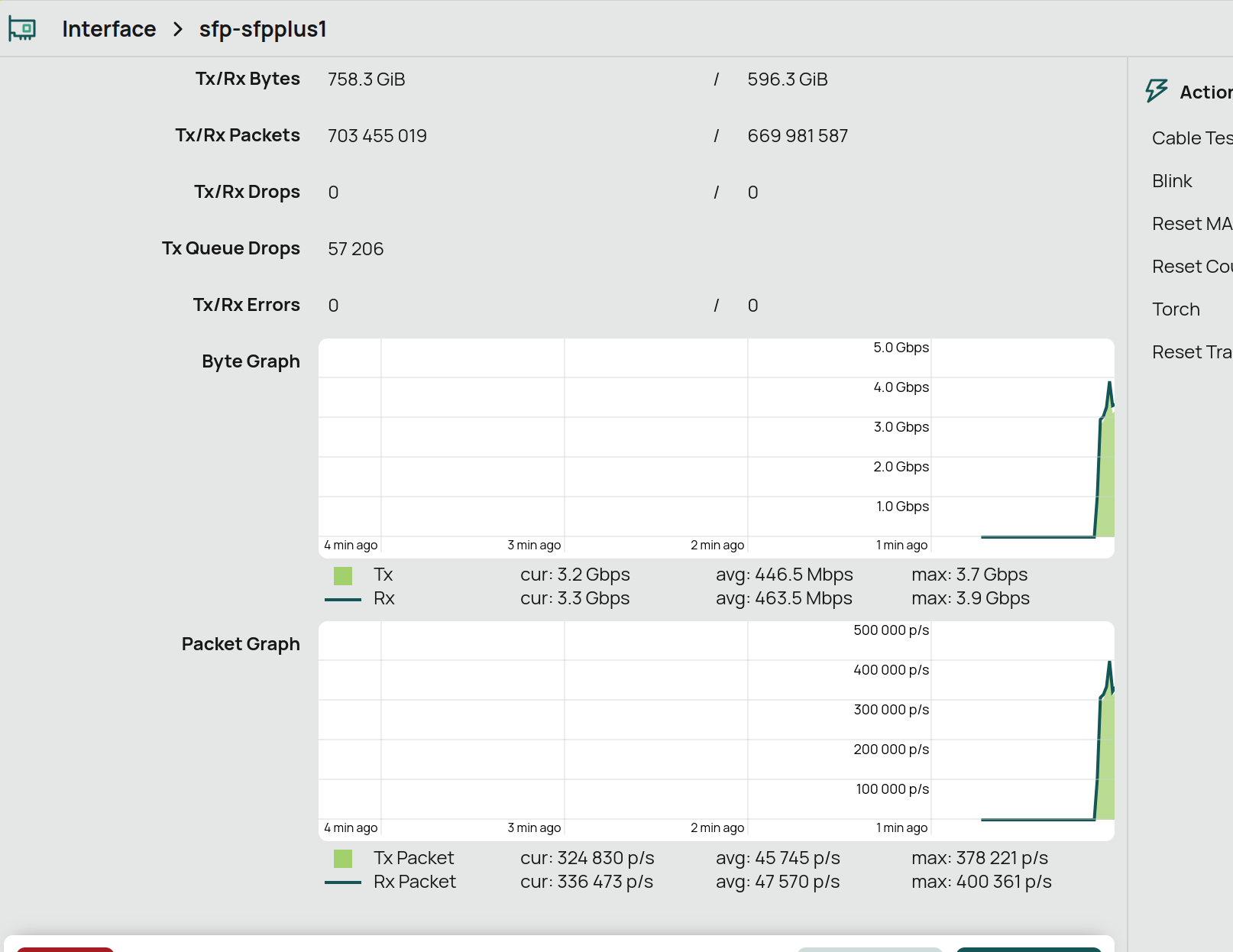Click max: 378 221 p/s value

coord(980,858)
